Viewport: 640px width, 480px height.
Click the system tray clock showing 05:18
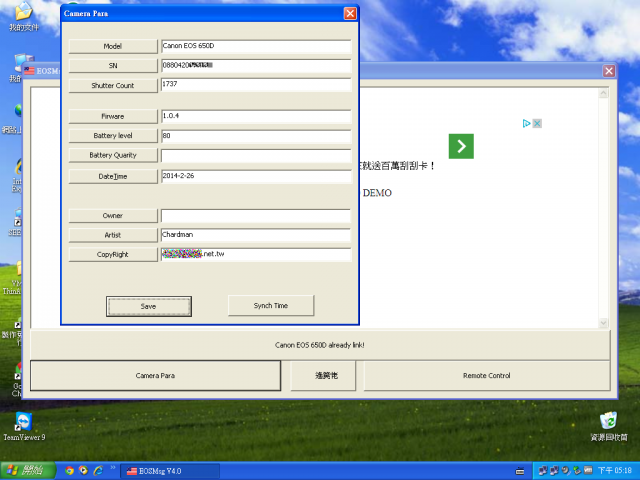615,470
